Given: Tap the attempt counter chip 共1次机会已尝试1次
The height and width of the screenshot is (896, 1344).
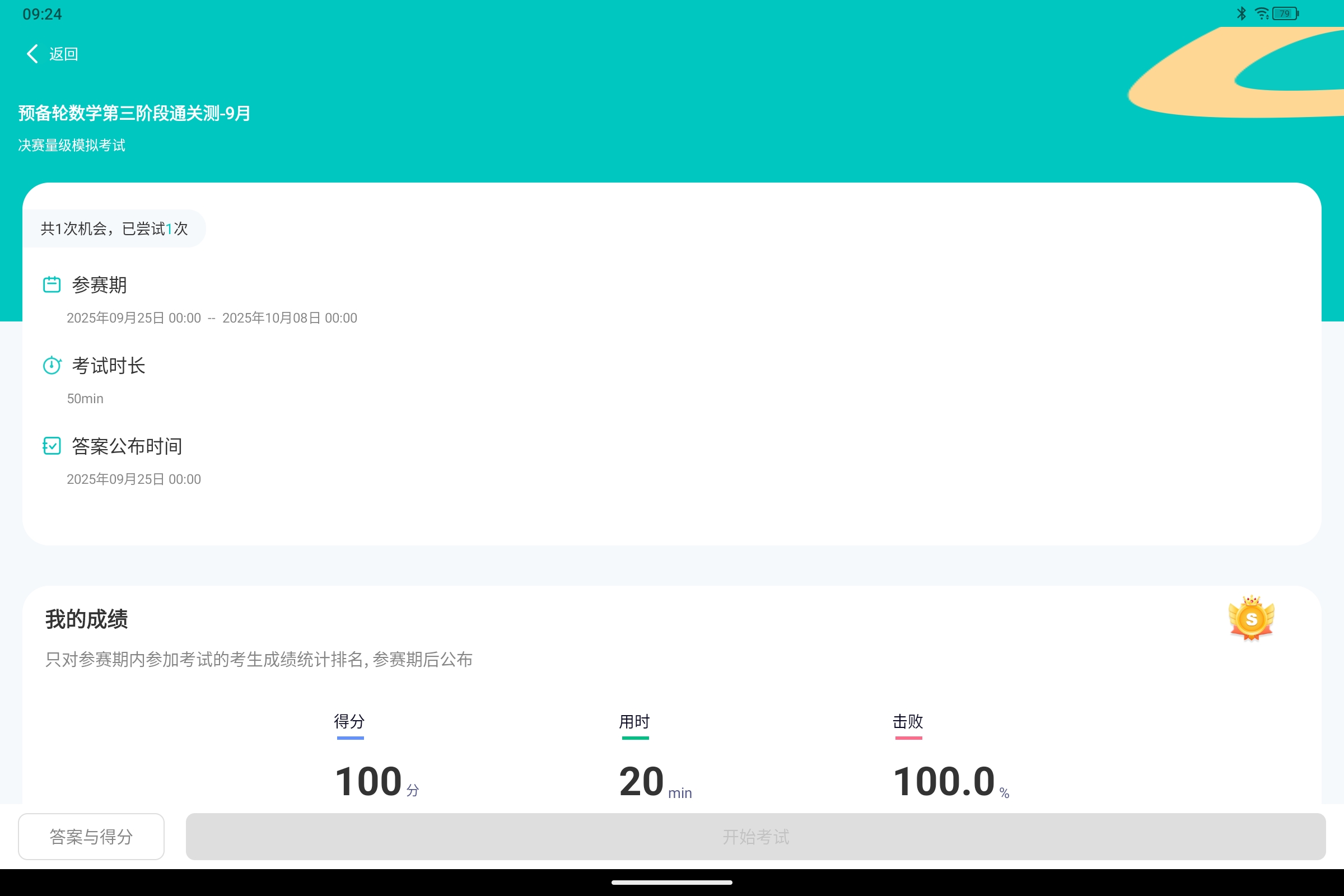Looking at the screenshot, I should 114,228.
